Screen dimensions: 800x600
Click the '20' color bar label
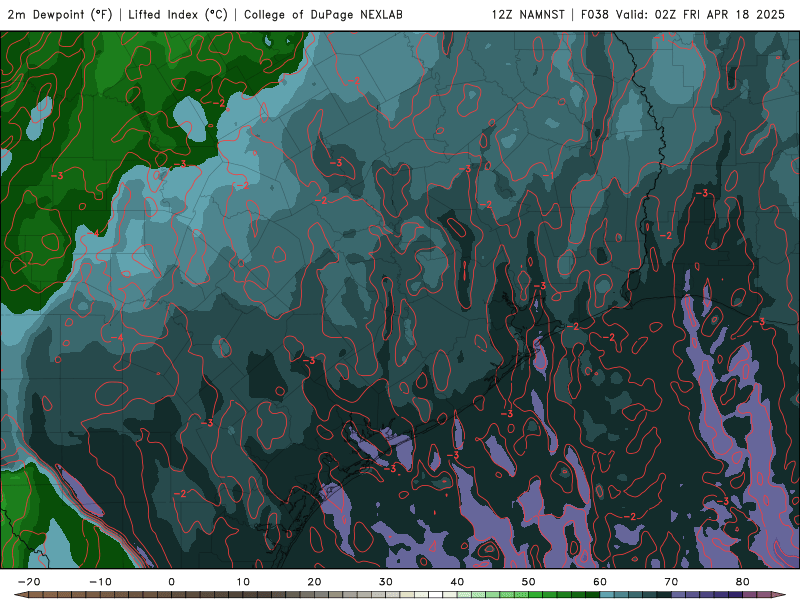pos(314,582)
